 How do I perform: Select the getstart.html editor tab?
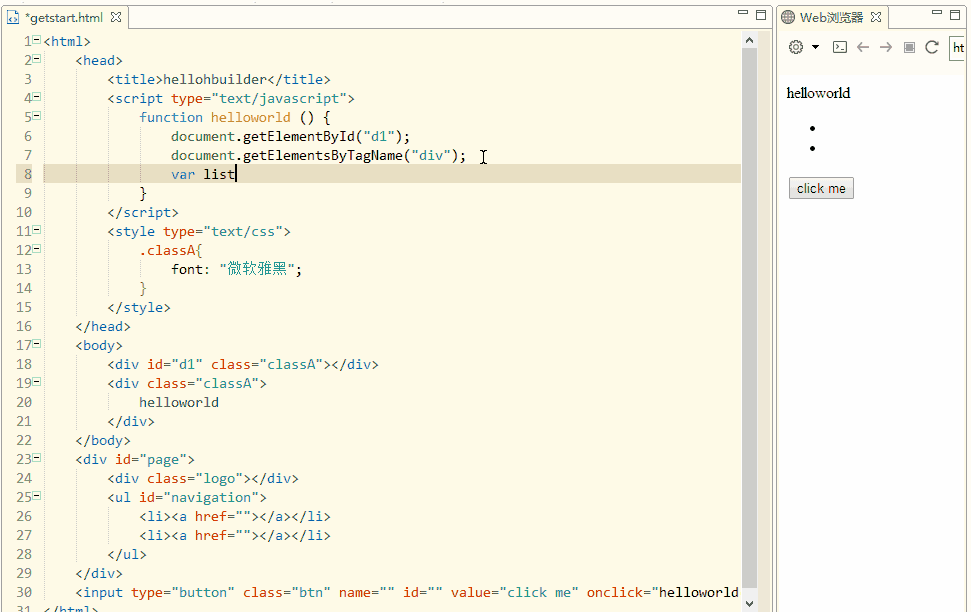64,18
